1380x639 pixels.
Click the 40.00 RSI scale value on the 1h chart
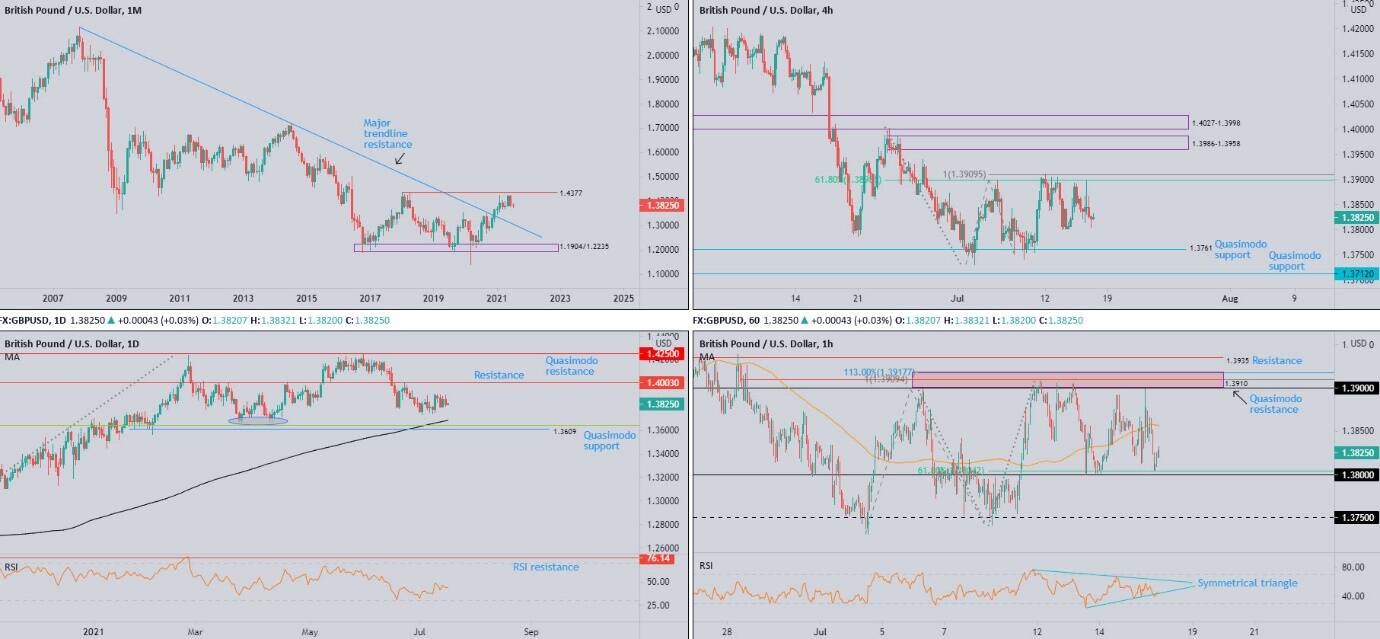coord(1355,597)
